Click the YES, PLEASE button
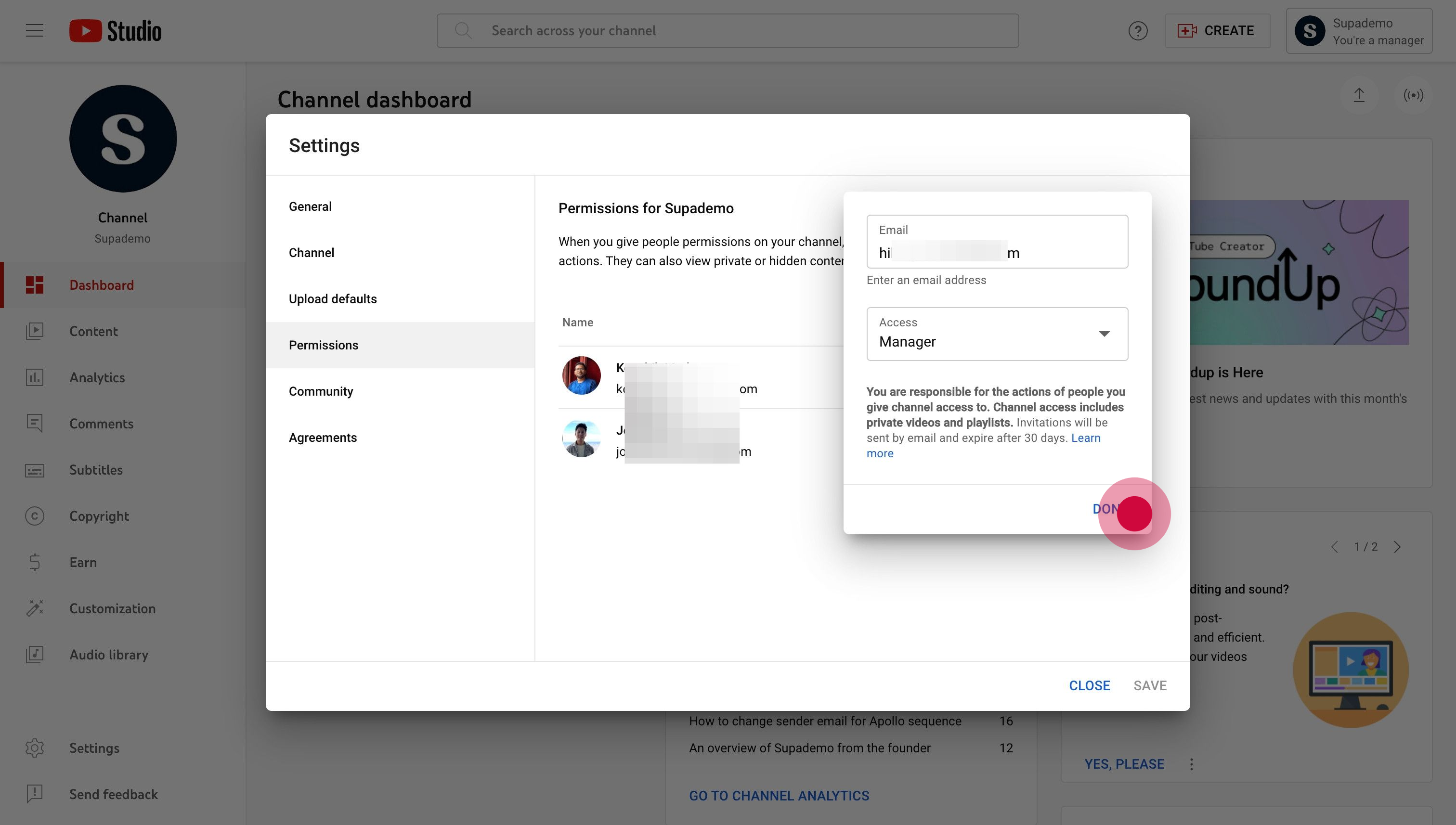Screen dimensions: 1456x825 click(x=1124, y=764)
